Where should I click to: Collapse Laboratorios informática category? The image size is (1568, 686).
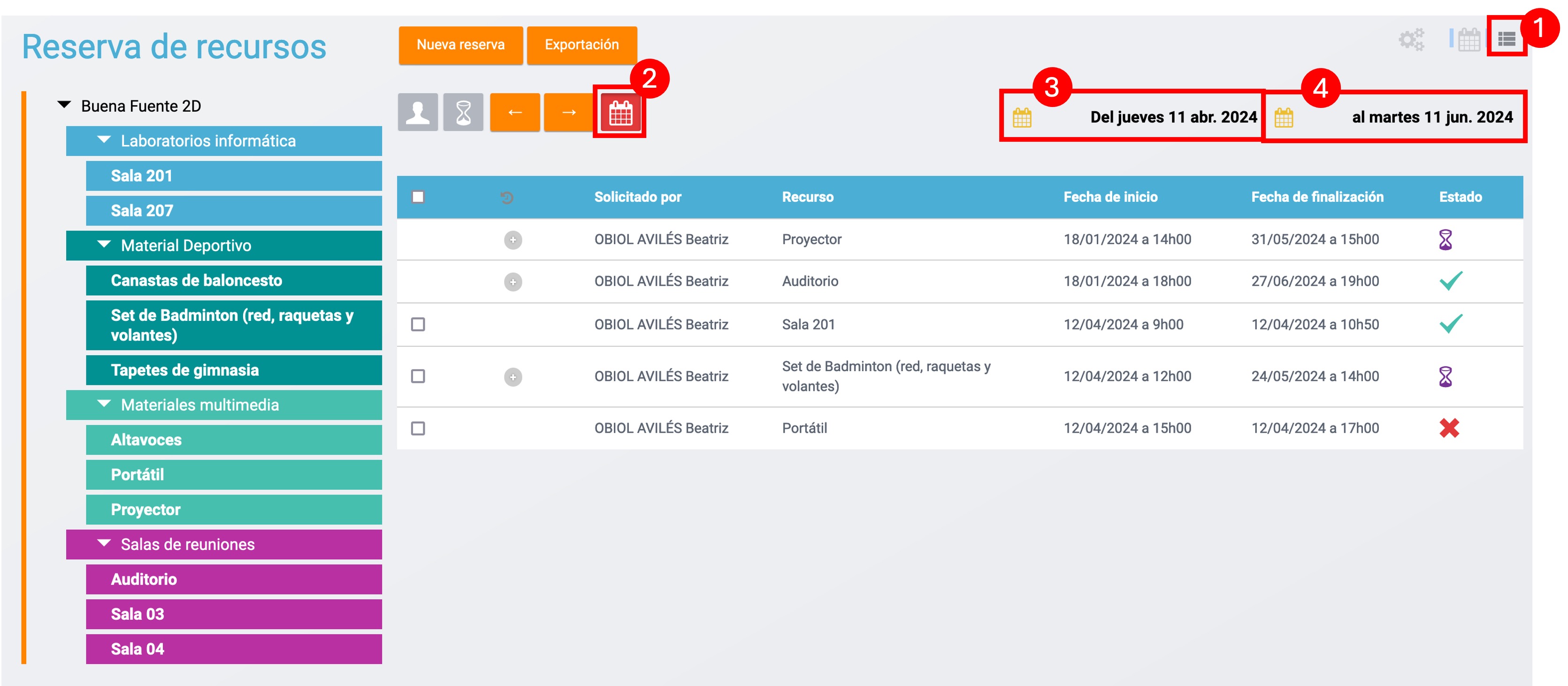105,140
